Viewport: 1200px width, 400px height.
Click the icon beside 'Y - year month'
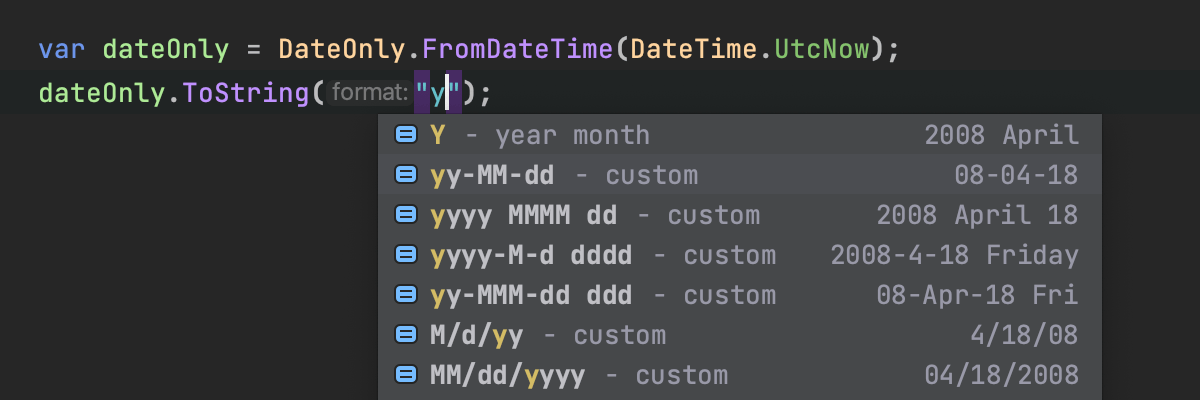406,135
